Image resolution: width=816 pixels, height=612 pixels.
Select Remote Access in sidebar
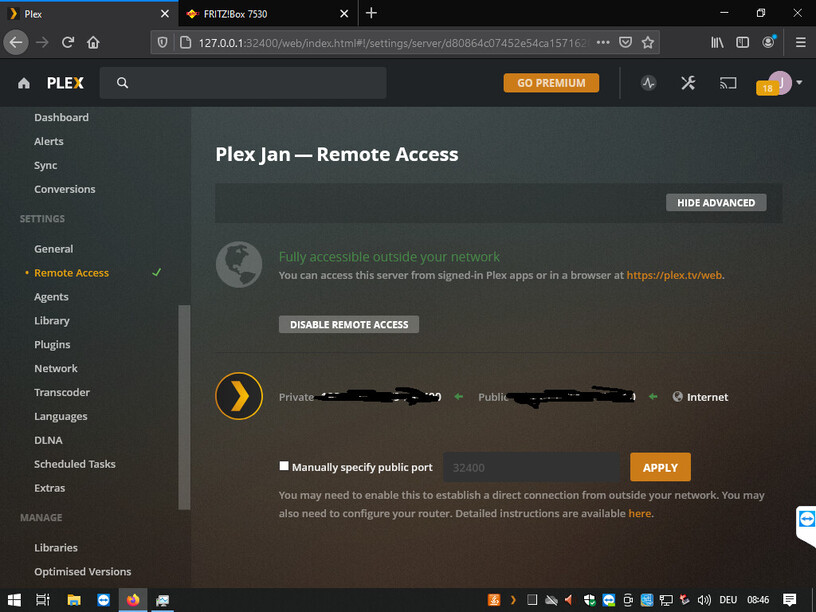[x=71, y=273]
